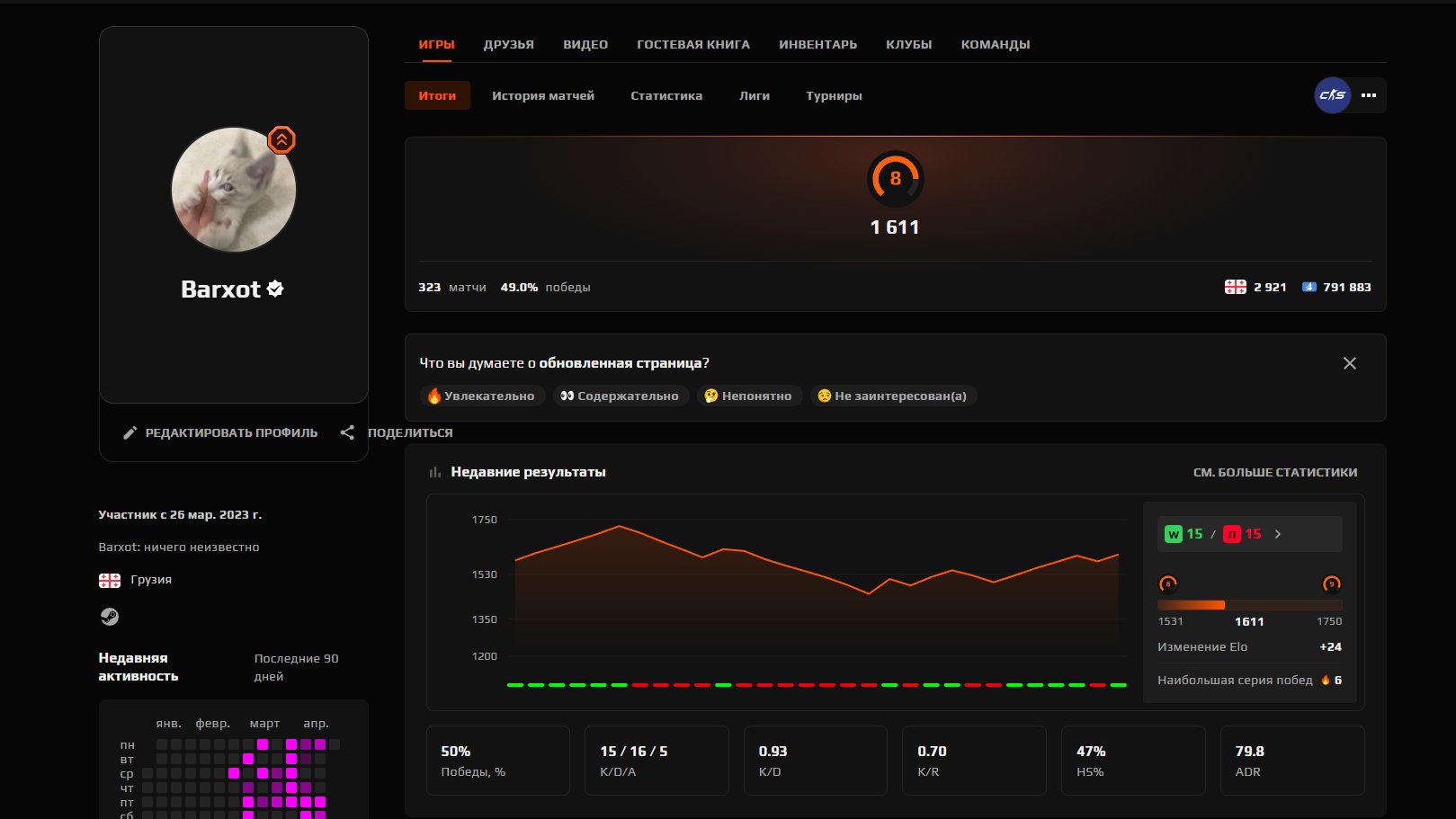
Task: Choose the Увлекательно feedback option
Action: (x=482, y=396)
